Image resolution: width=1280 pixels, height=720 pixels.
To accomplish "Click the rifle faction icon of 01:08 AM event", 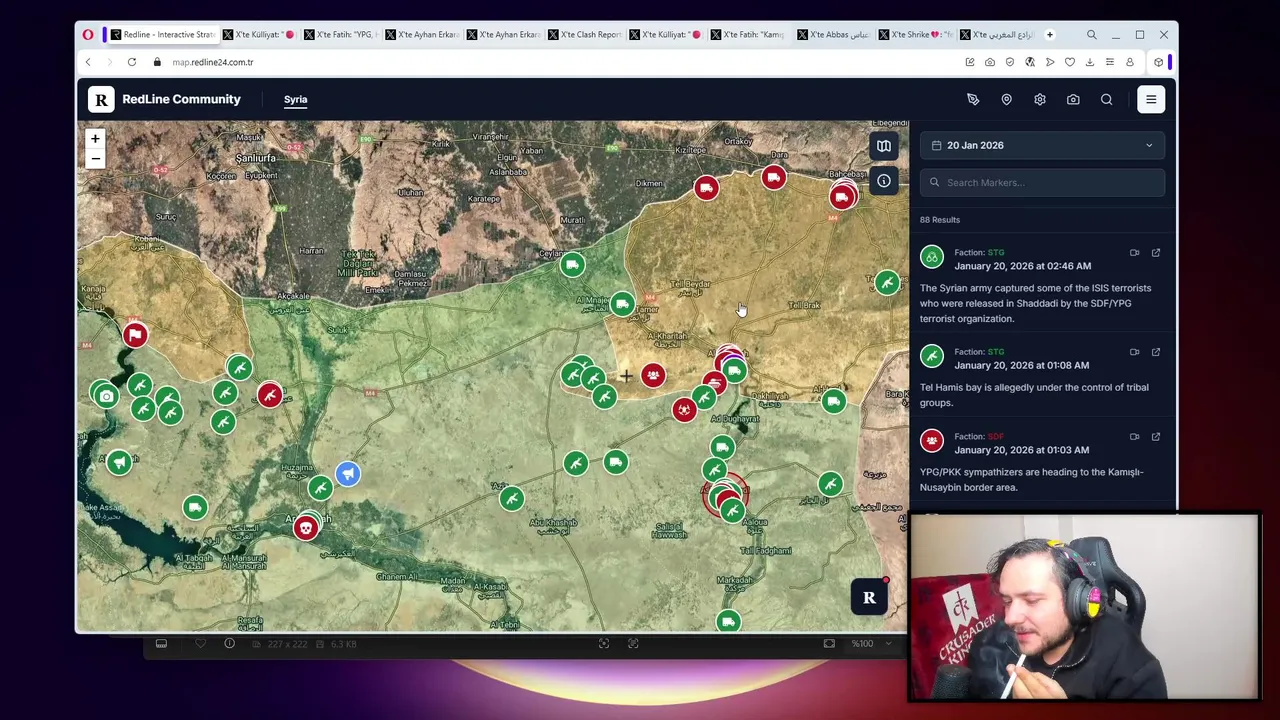I will tap(932, 357).
